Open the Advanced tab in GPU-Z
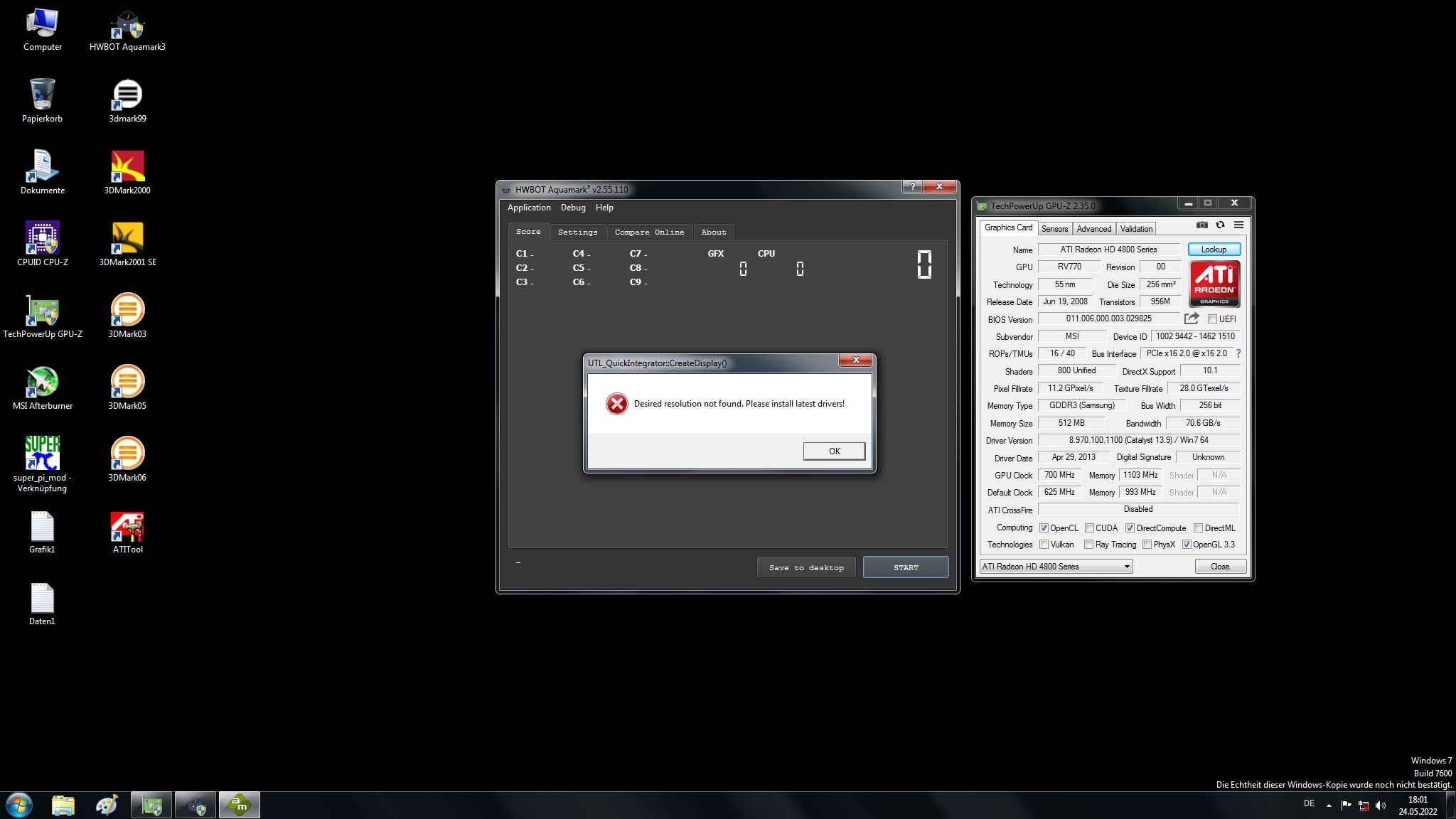 (x=1093, y=229)
